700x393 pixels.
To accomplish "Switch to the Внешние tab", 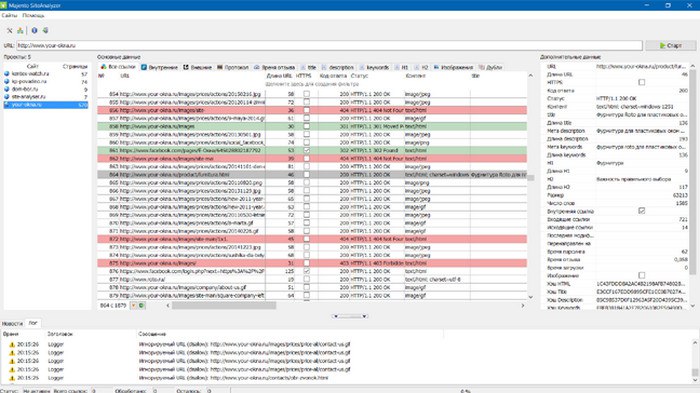I will (198, 67).
